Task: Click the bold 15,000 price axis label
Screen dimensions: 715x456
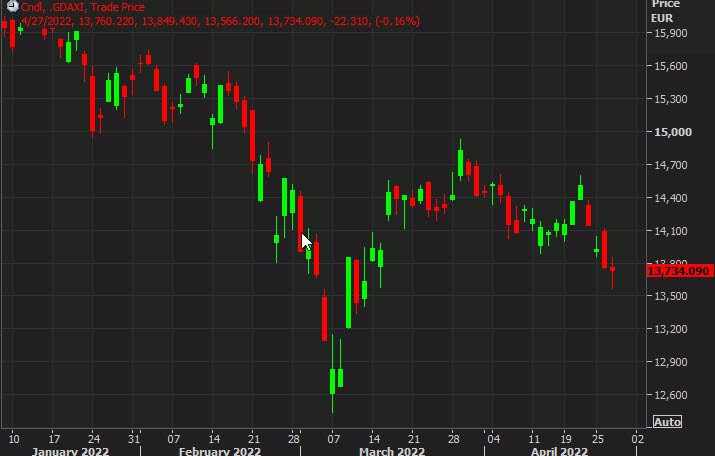Action: 673,132
